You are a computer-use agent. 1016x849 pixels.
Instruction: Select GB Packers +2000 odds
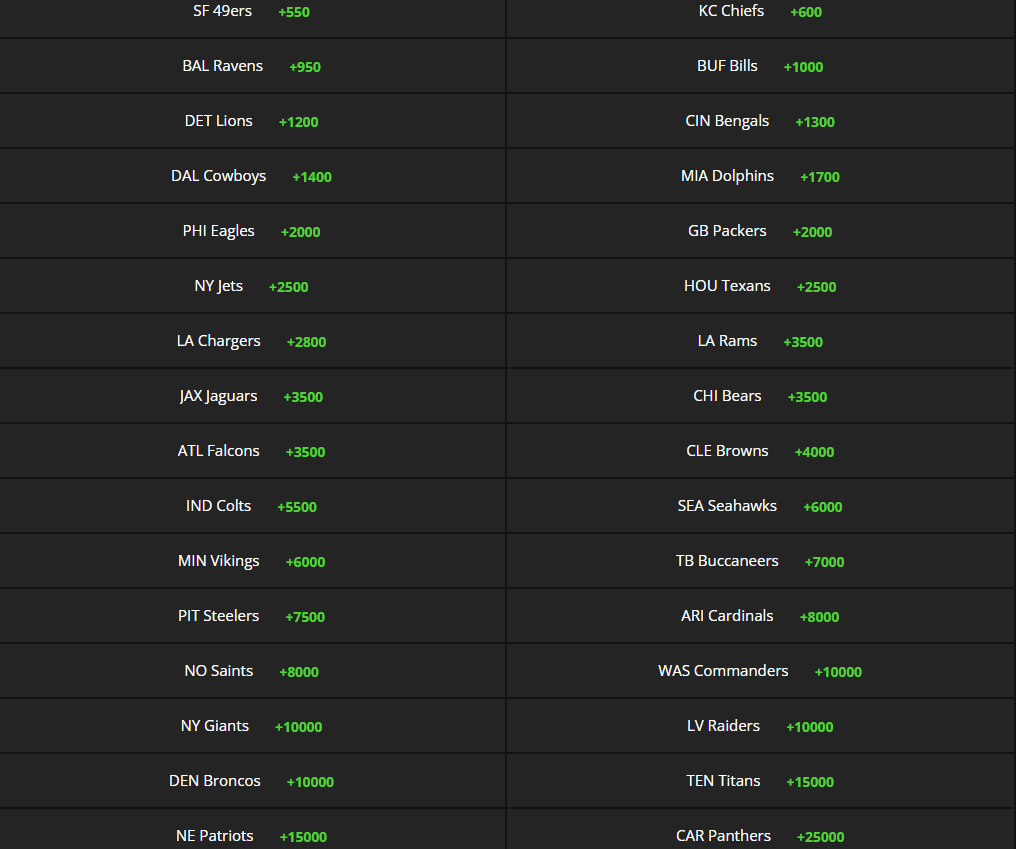(760, 231)
